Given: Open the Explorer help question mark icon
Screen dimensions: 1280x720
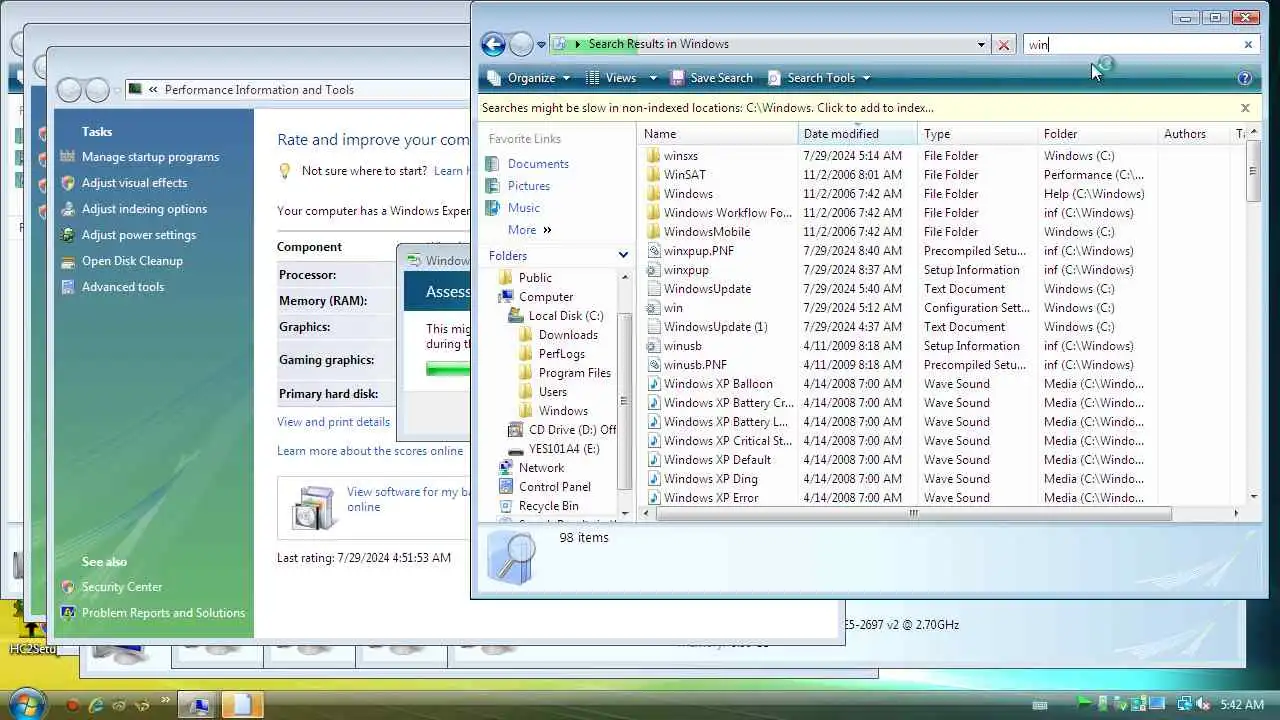Looking at the screenshot, I should click(1244, 78).
